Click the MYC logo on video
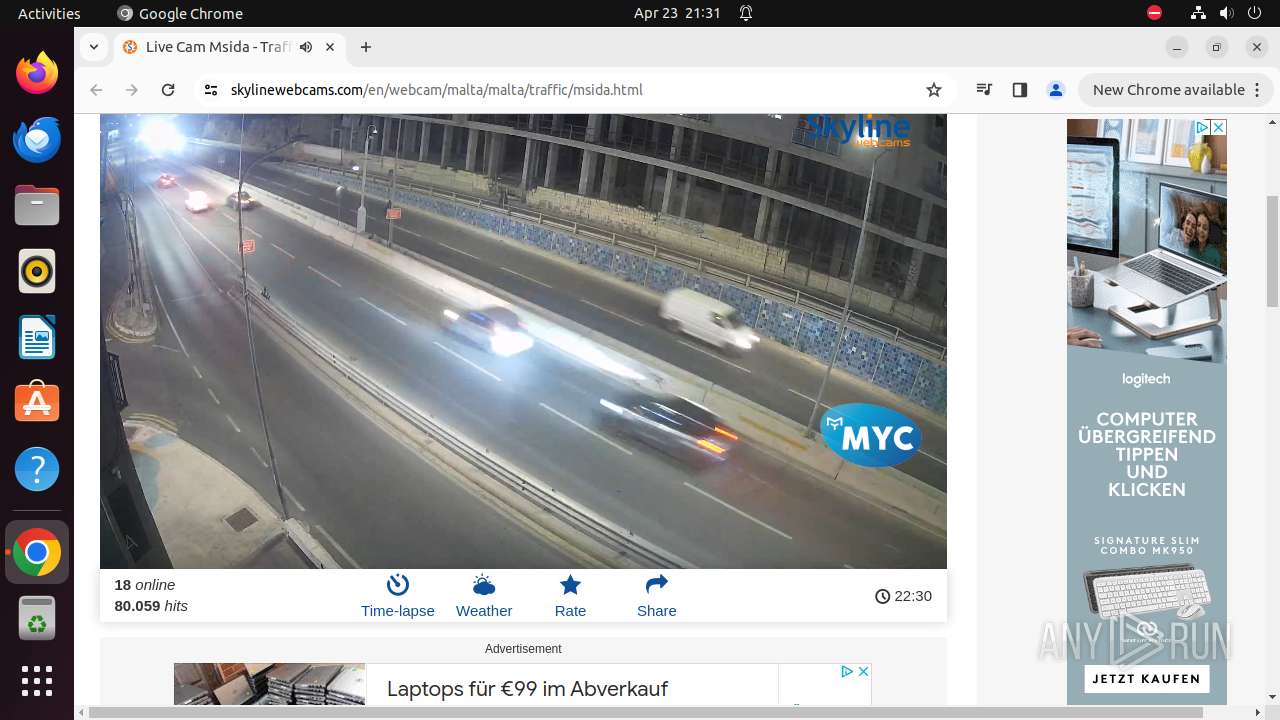Viewport: 1280px width, 720px height. click(871, 435)
